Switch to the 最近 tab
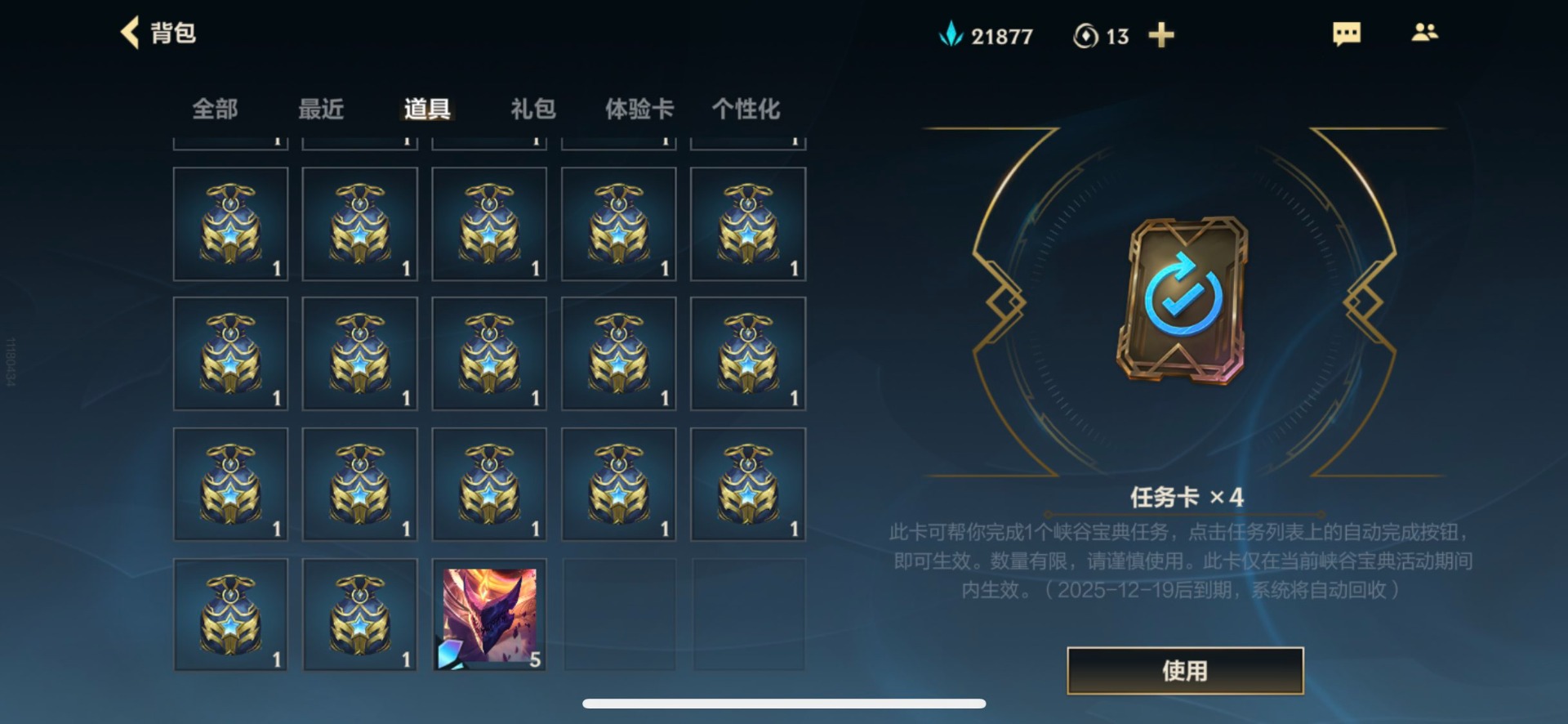 321,109
